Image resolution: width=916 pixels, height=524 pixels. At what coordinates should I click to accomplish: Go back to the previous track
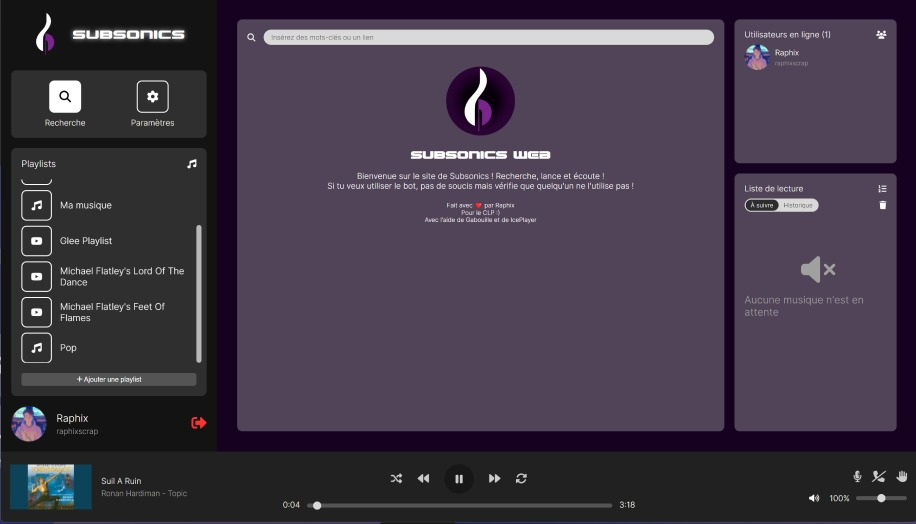pos(423,479)
